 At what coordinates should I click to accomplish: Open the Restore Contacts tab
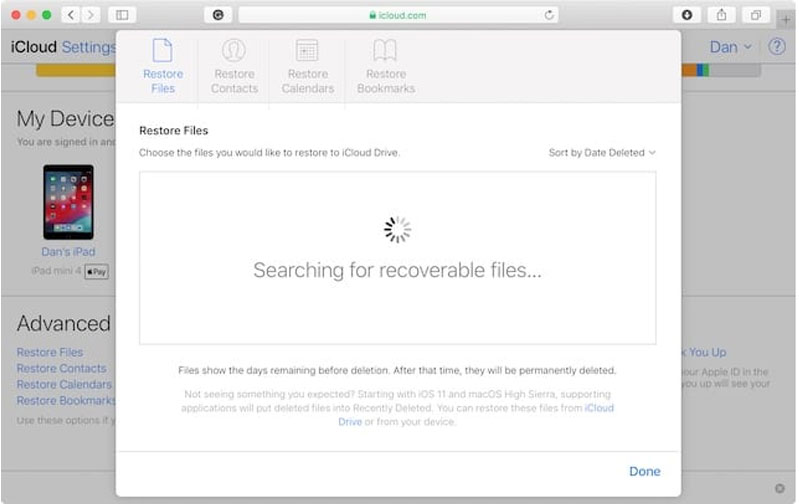click(x=234, y=66)
